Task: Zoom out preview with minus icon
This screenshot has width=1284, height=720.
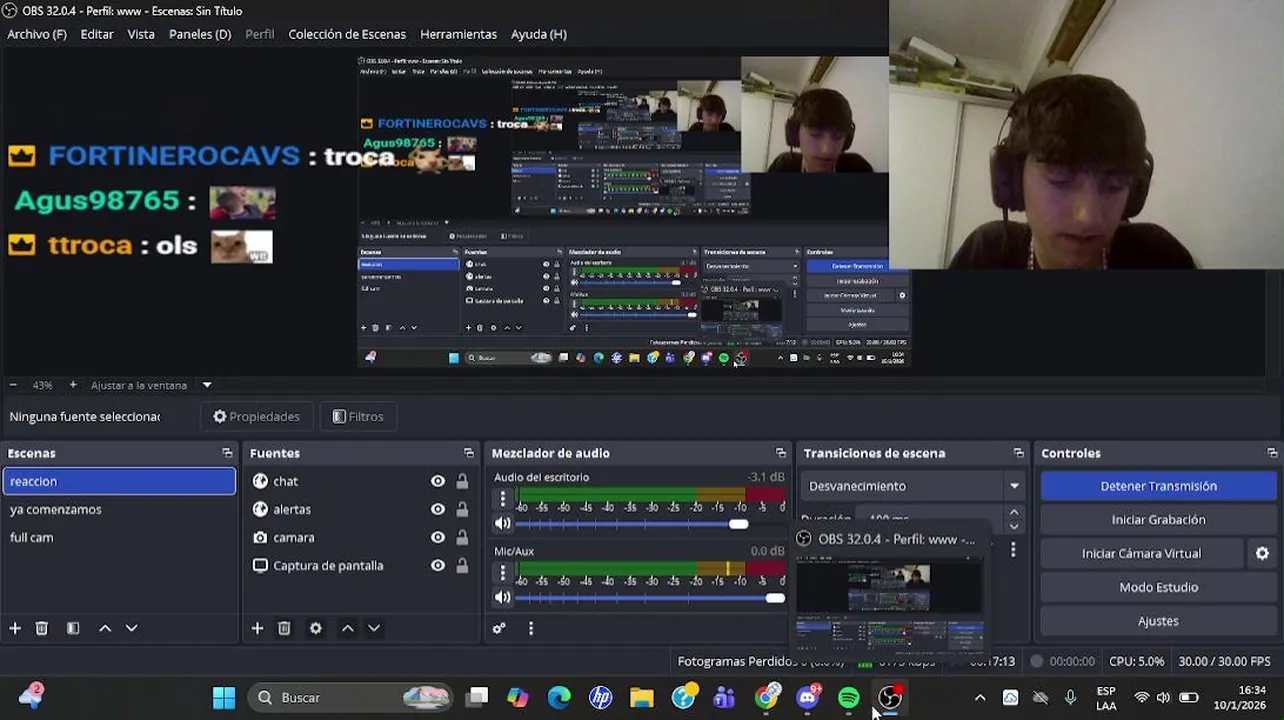Action: tap(13, 385)
